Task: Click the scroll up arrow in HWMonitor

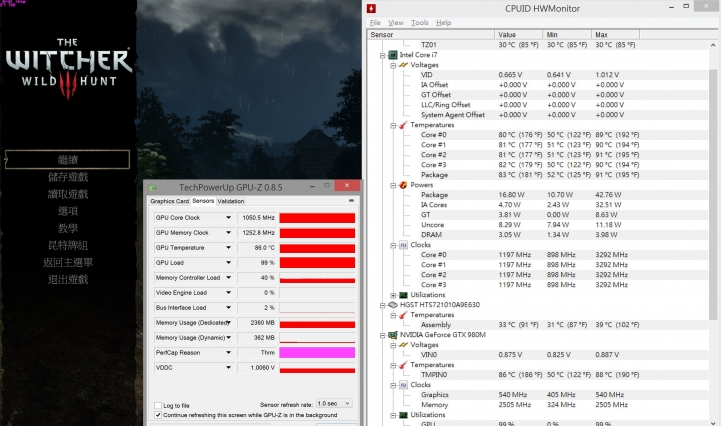Action: click(713, 45)
